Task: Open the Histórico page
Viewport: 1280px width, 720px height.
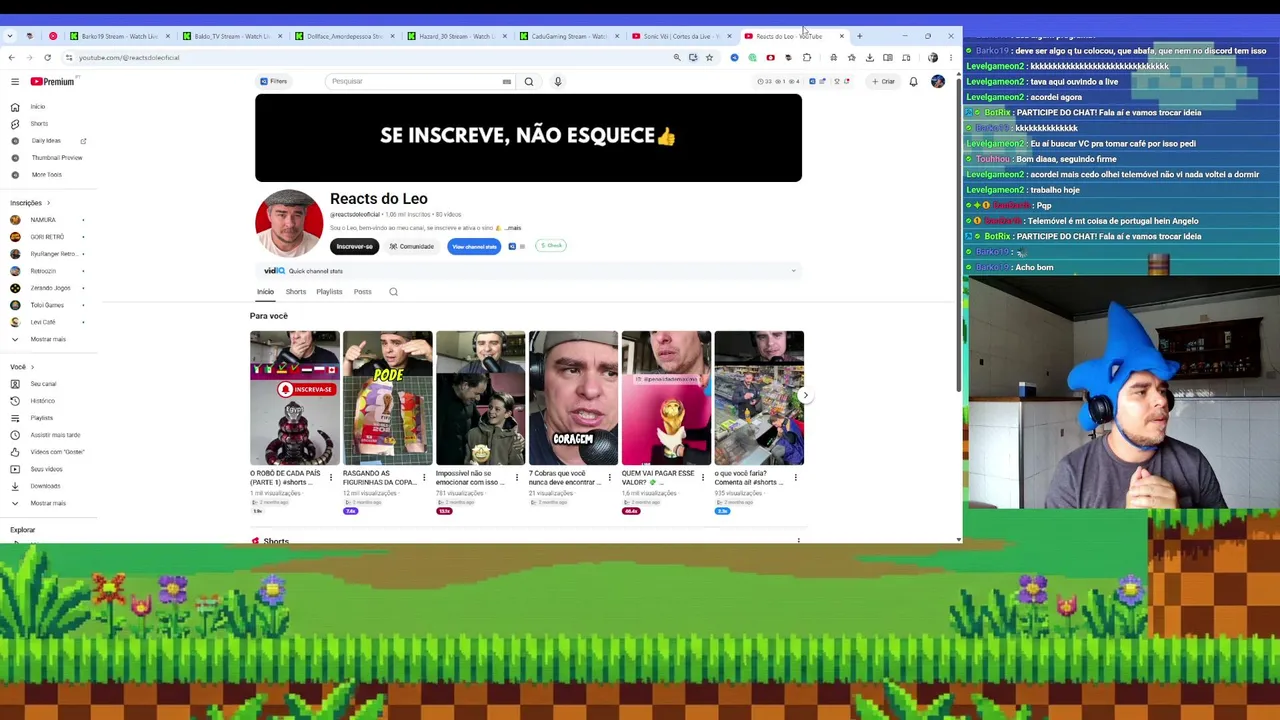Action: 42,401
